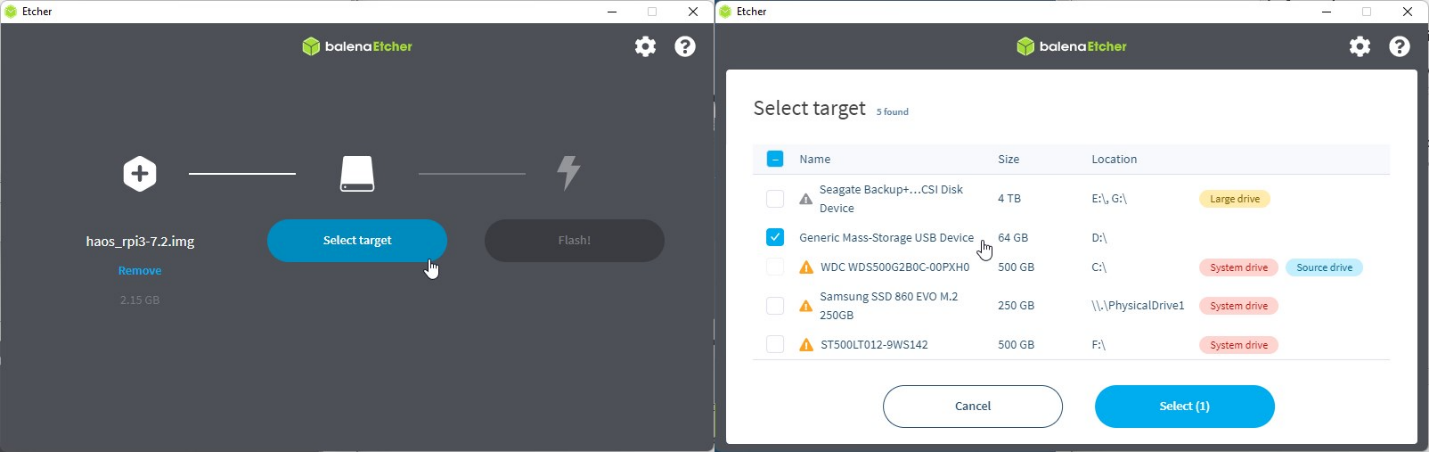The image size is (1429, 452).
Task: Click the drive icon above Select target
Action: tap(357, 174)
